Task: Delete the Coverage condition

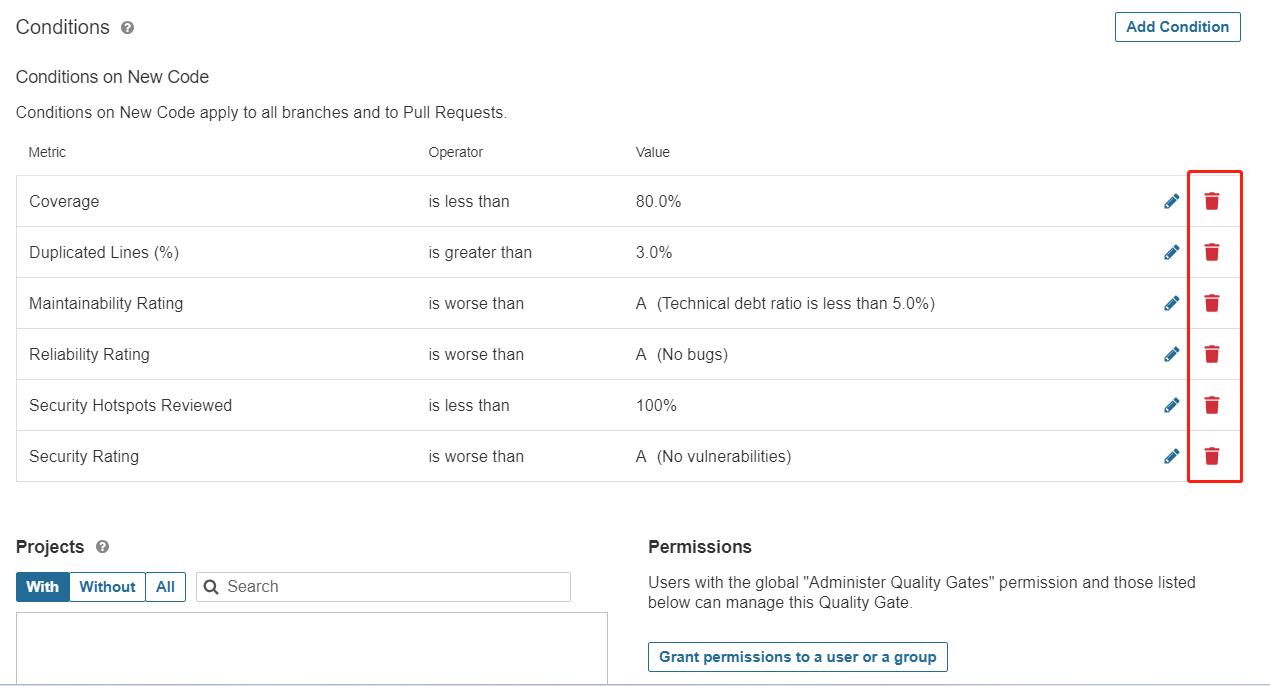Action: tap(1212, 201)
